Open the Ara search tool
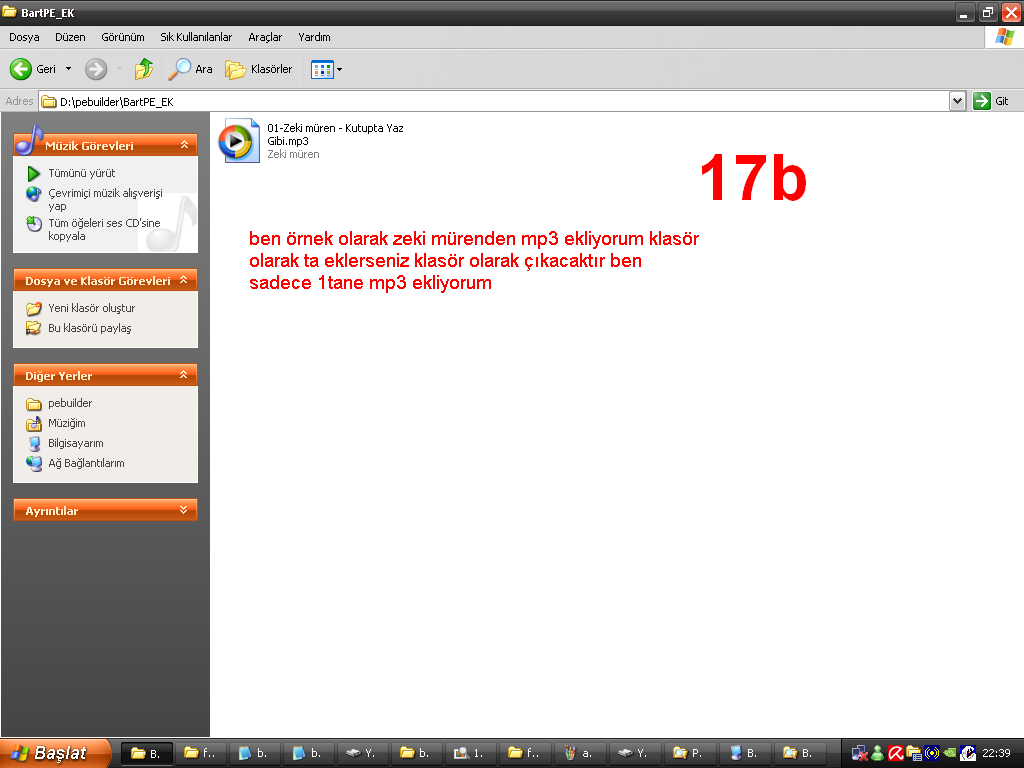1024x768 pixels. pos(190,69)
